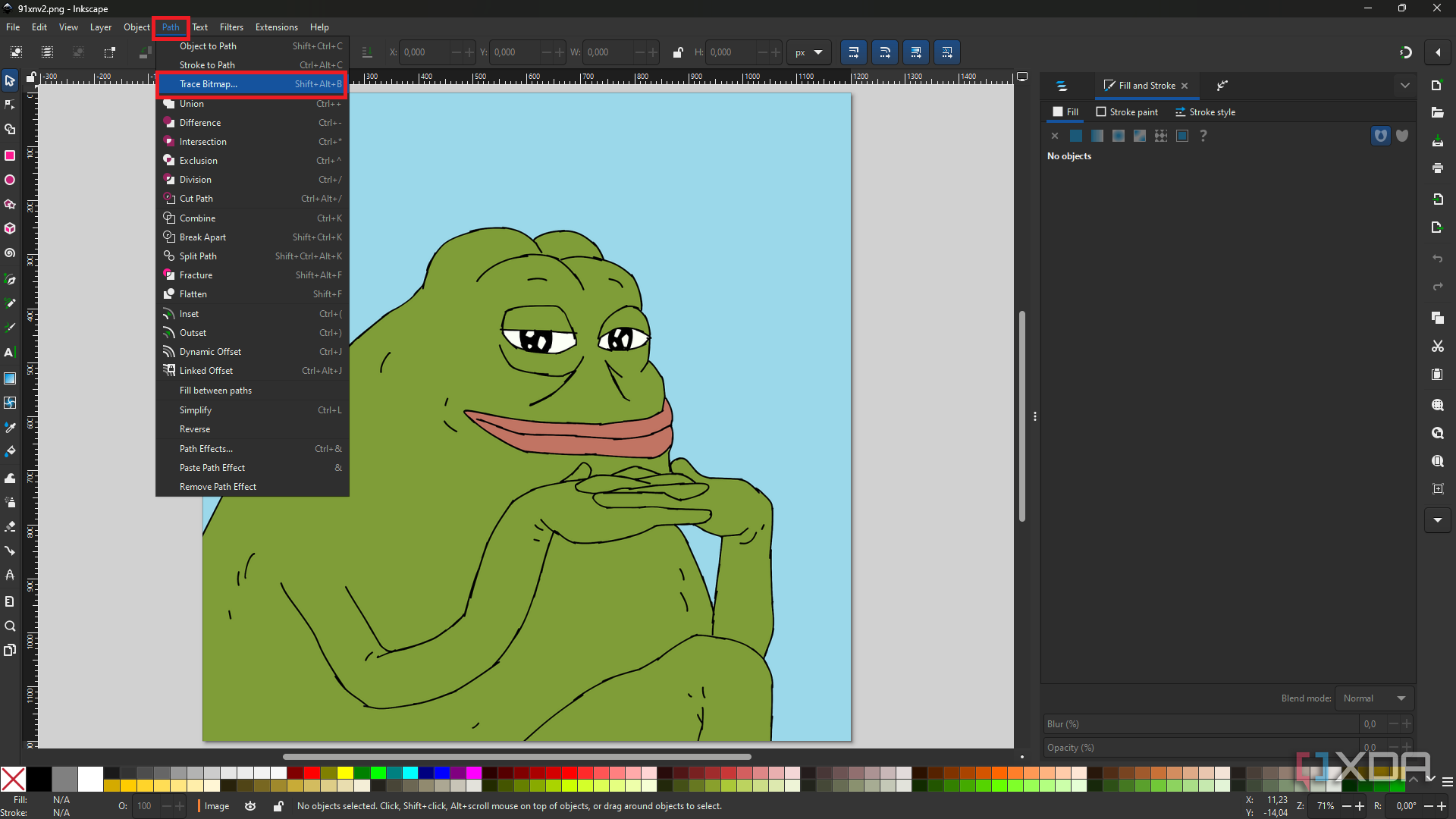Viewport: 1456px width, 819px height.
Task: Open the px units dropdown
Action: pos(809,52)
